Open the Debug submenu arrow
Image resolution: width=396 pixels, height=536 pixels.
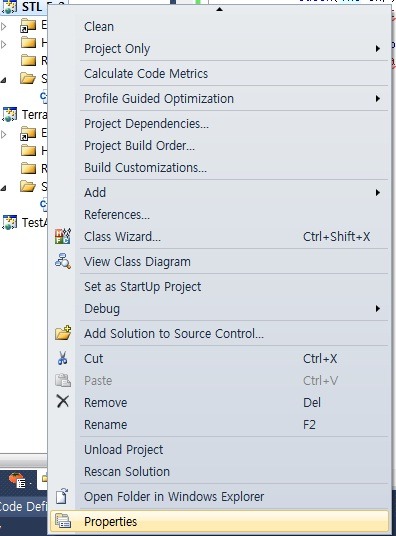tap(378, 308)
